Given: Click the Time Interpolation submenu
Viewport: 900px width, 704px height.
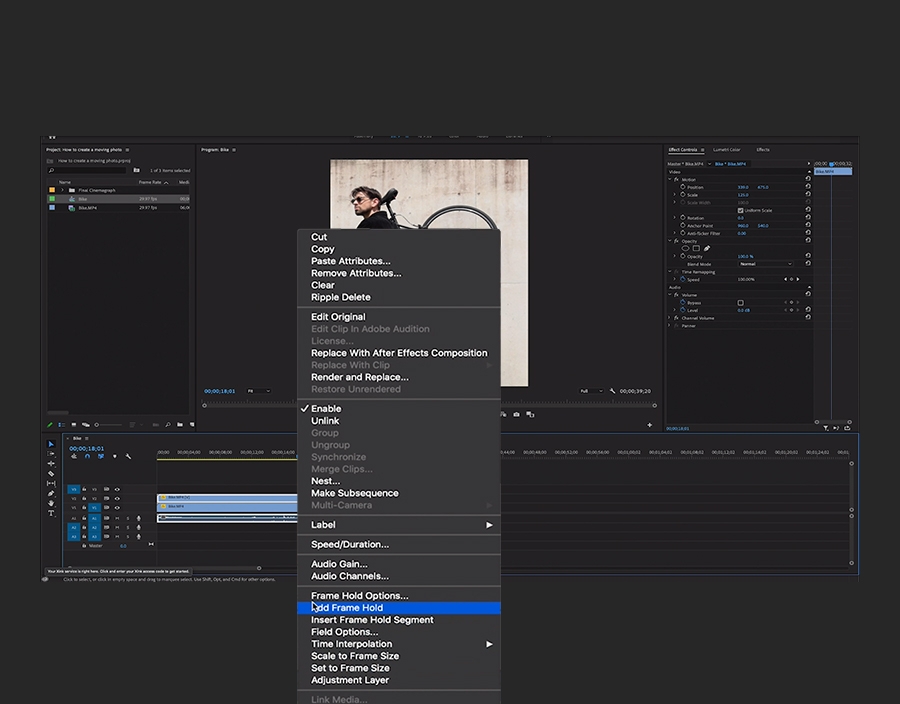Looking at the screenshot, I should click(x=399, y=644).
